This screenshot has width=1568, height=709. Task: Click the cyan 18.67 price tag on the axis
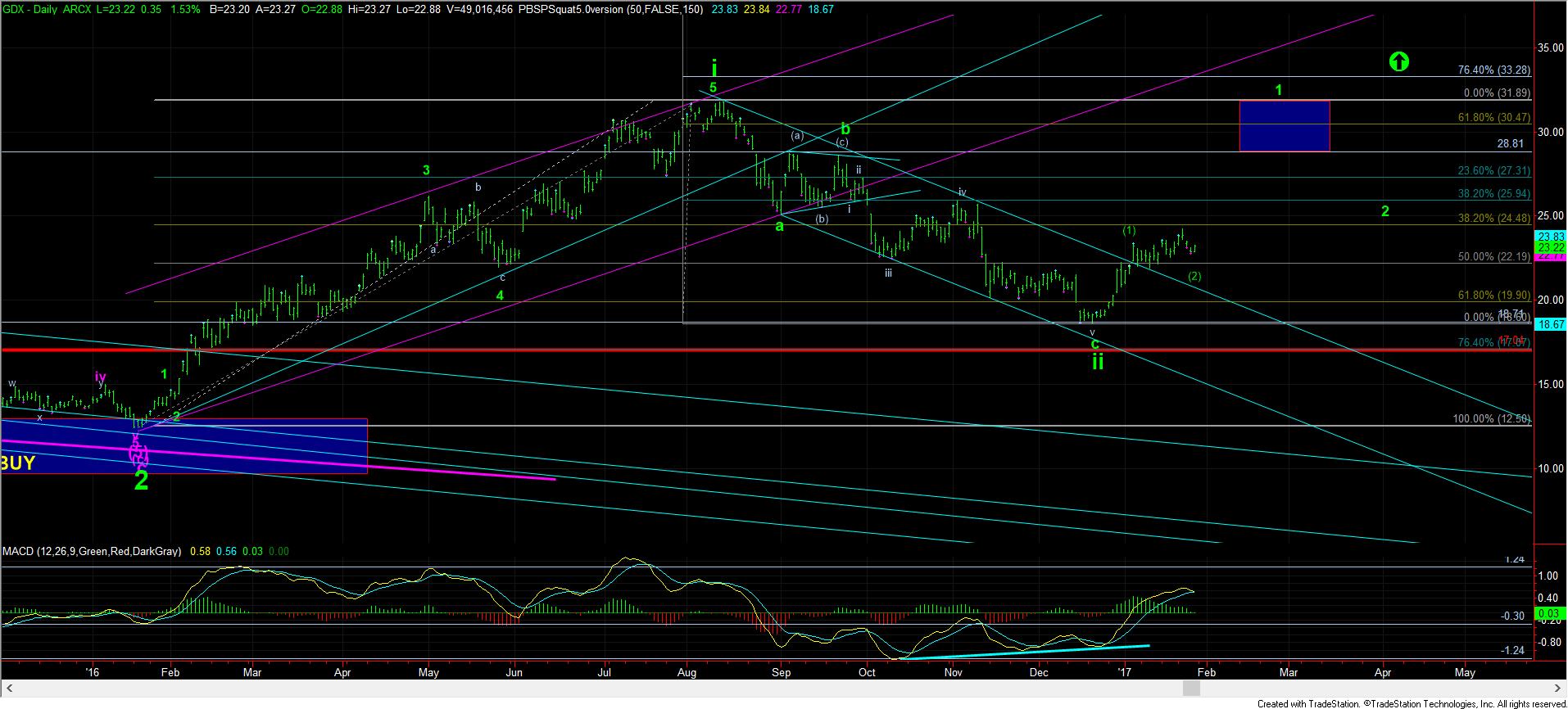pyautogui.click(x=1550, y=325)
